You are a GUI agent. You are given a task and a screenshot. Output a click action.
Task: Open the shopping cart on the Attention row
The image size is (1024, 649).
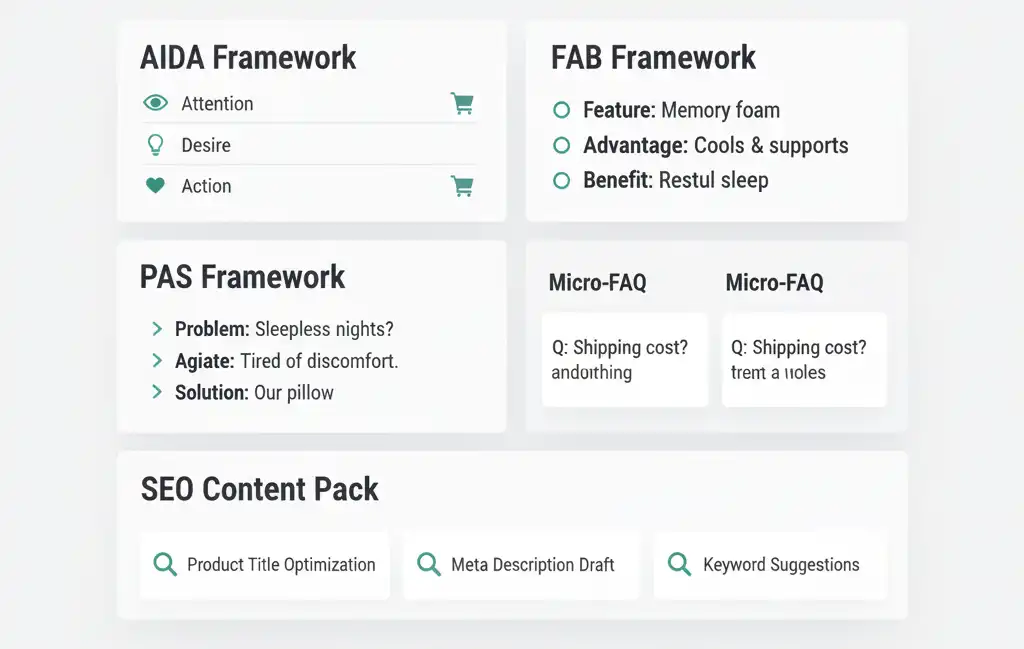click(x=462, y=103)
